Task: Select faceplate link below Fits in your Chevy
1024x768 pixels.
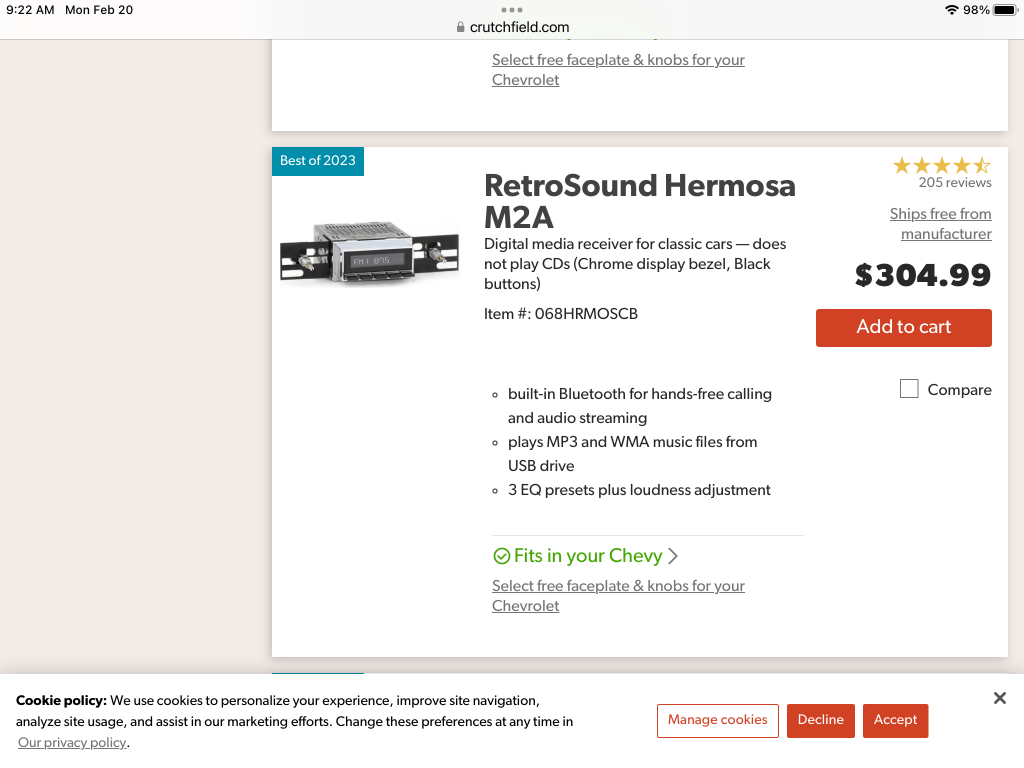Action: click(x=618, y=596)
